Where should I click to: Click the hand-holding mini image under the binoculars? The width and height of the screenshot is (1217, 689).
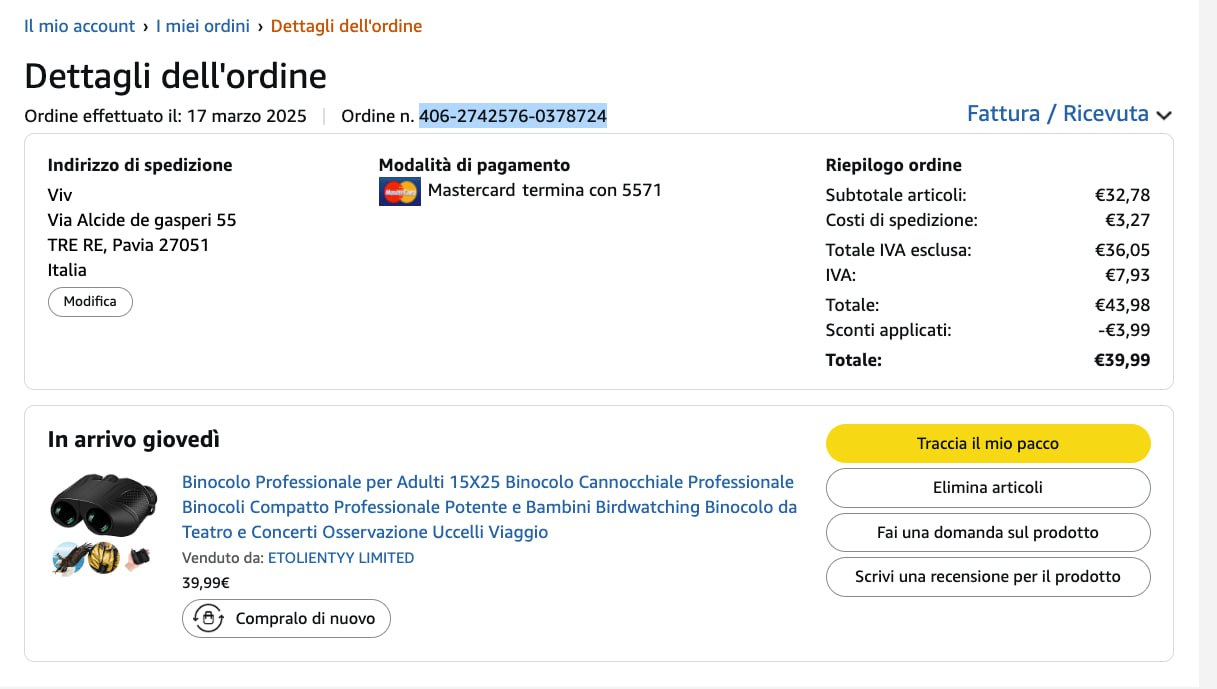tap(137, 556)
